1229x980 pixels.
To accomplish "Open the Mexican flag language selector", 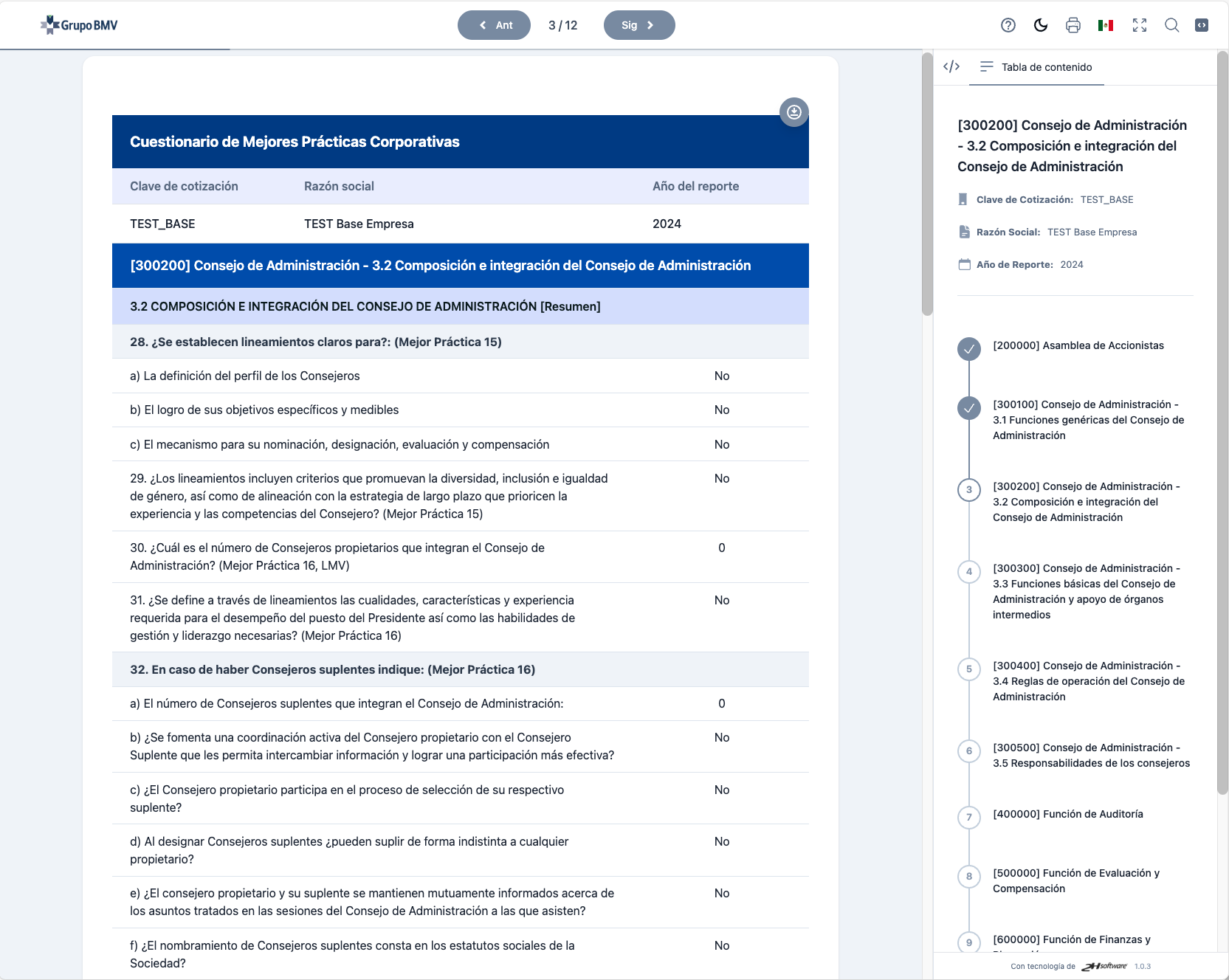I will [1106, 25].
